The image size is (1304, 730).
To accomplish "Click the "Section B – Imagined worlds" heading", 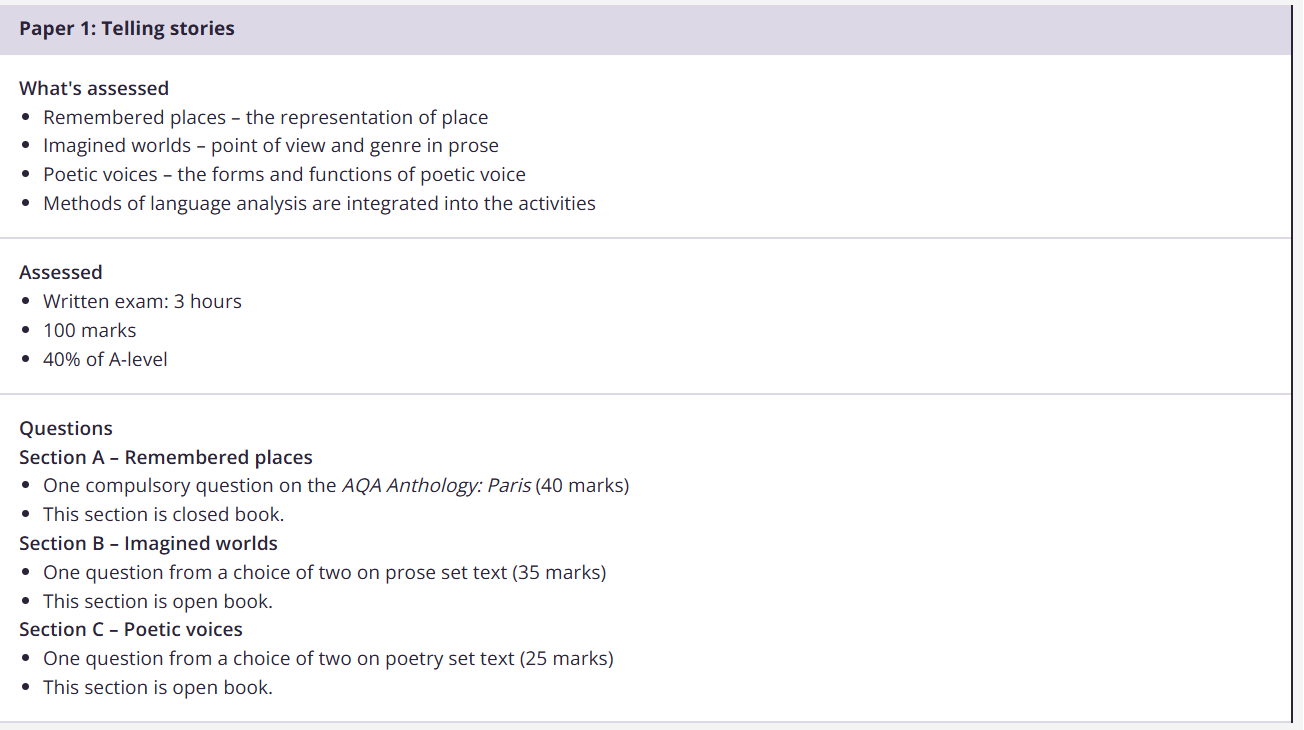I will coord(148,543).
